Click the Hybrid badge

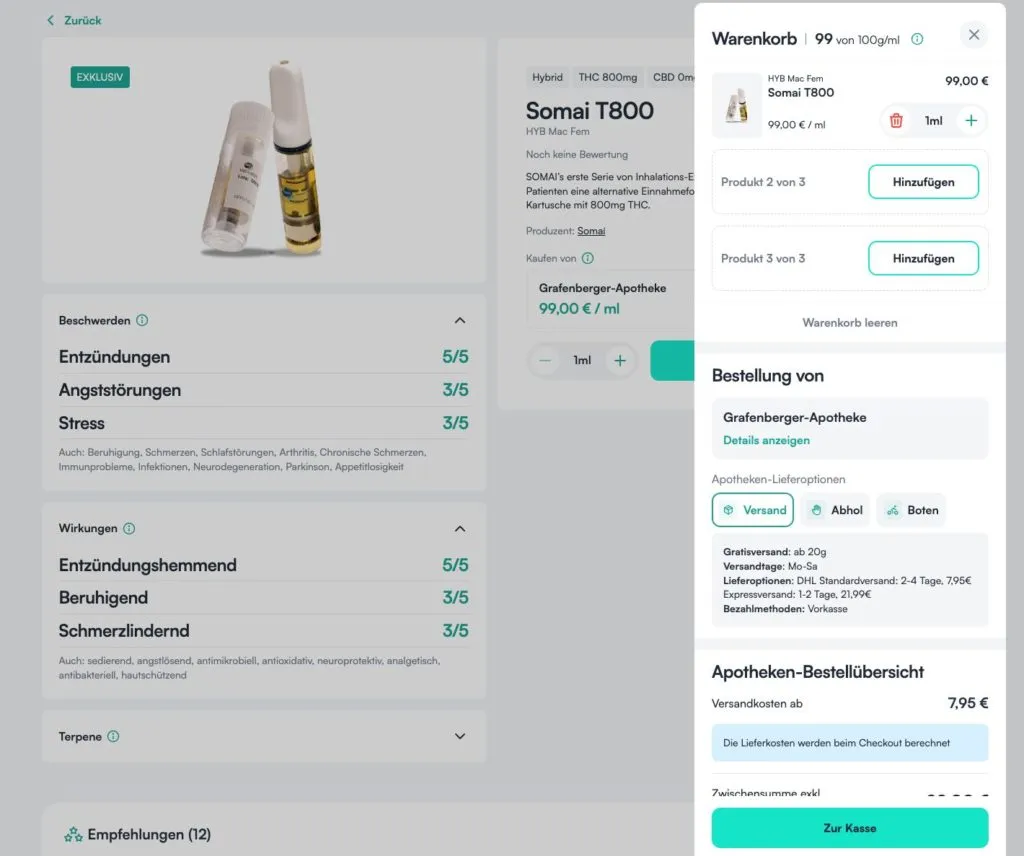pyautogui.click(x=547, y=77)
